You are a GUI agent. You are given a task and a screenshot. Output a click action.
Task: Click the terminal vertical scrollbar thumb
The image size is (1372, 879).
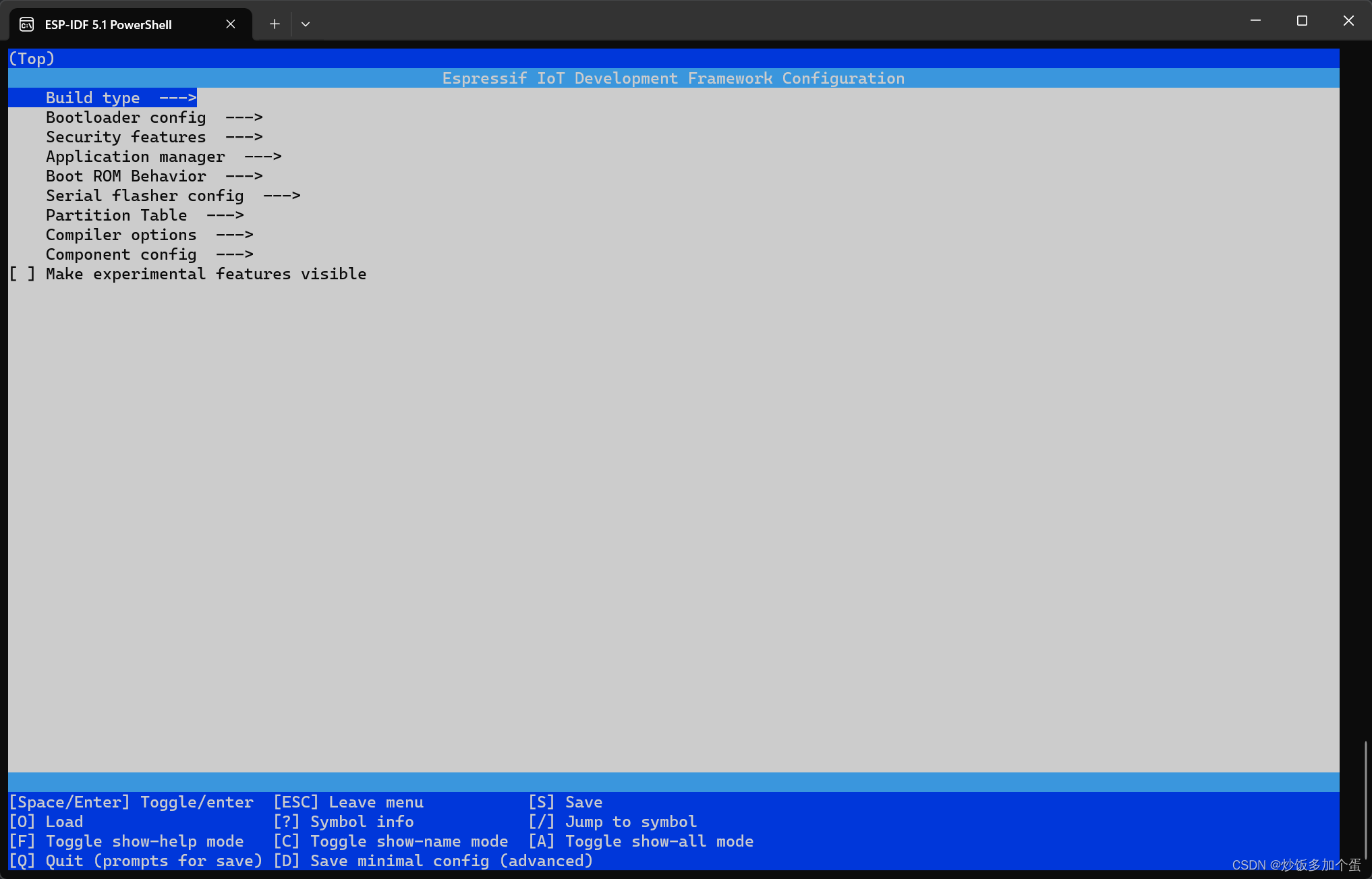click(1366, 800)
